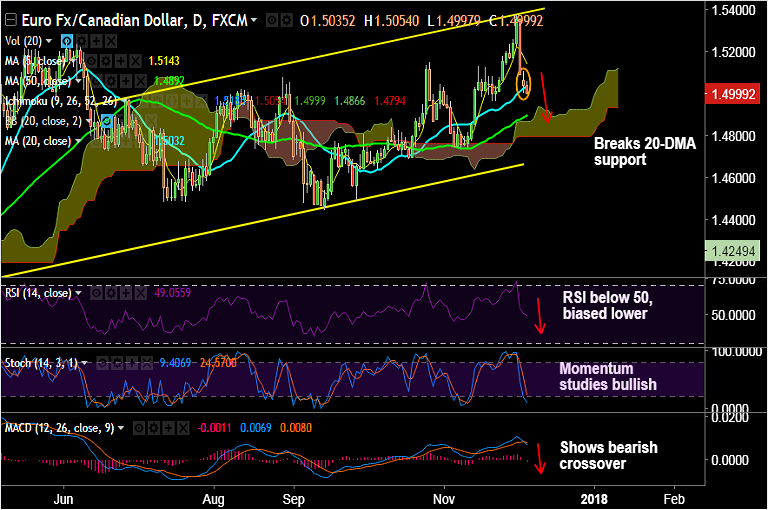
Task: Toggle MACD visibility eye
Action: (139, 428)
